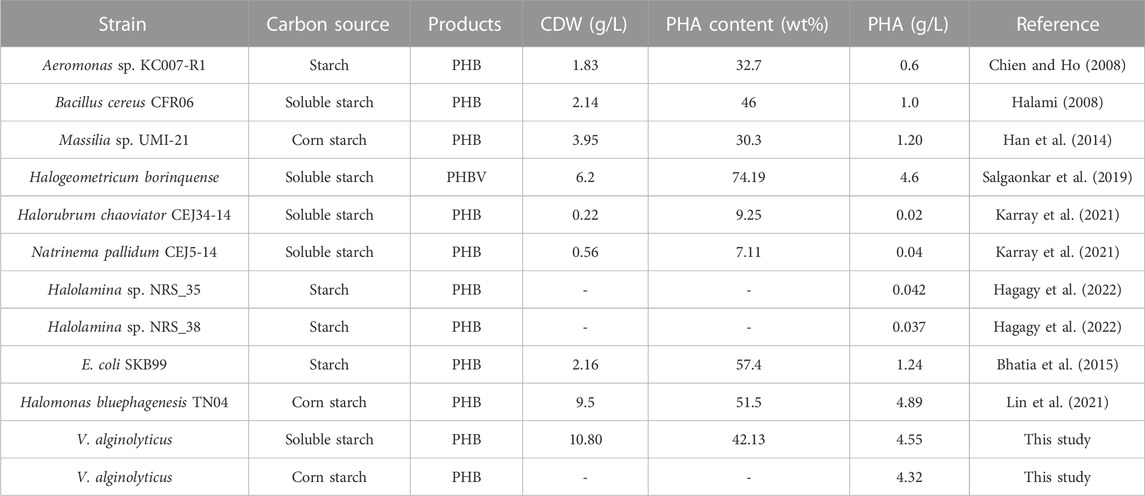Click the E. coli SKB99 strain cell
This screenshot has height=496, width=1145.
coord(123,364)
